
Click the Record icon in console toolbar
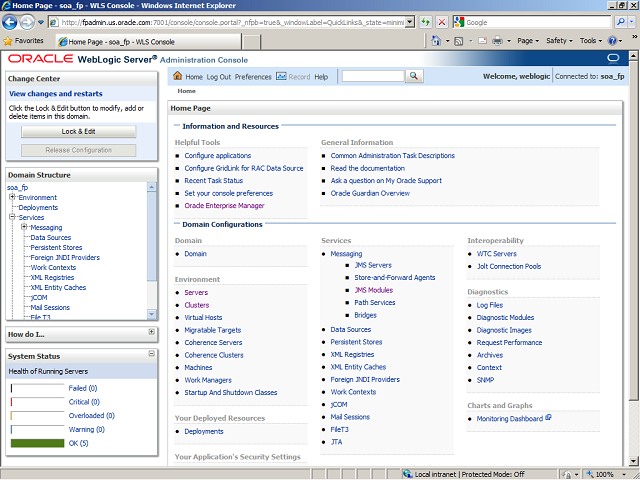[x=281, y=76]
